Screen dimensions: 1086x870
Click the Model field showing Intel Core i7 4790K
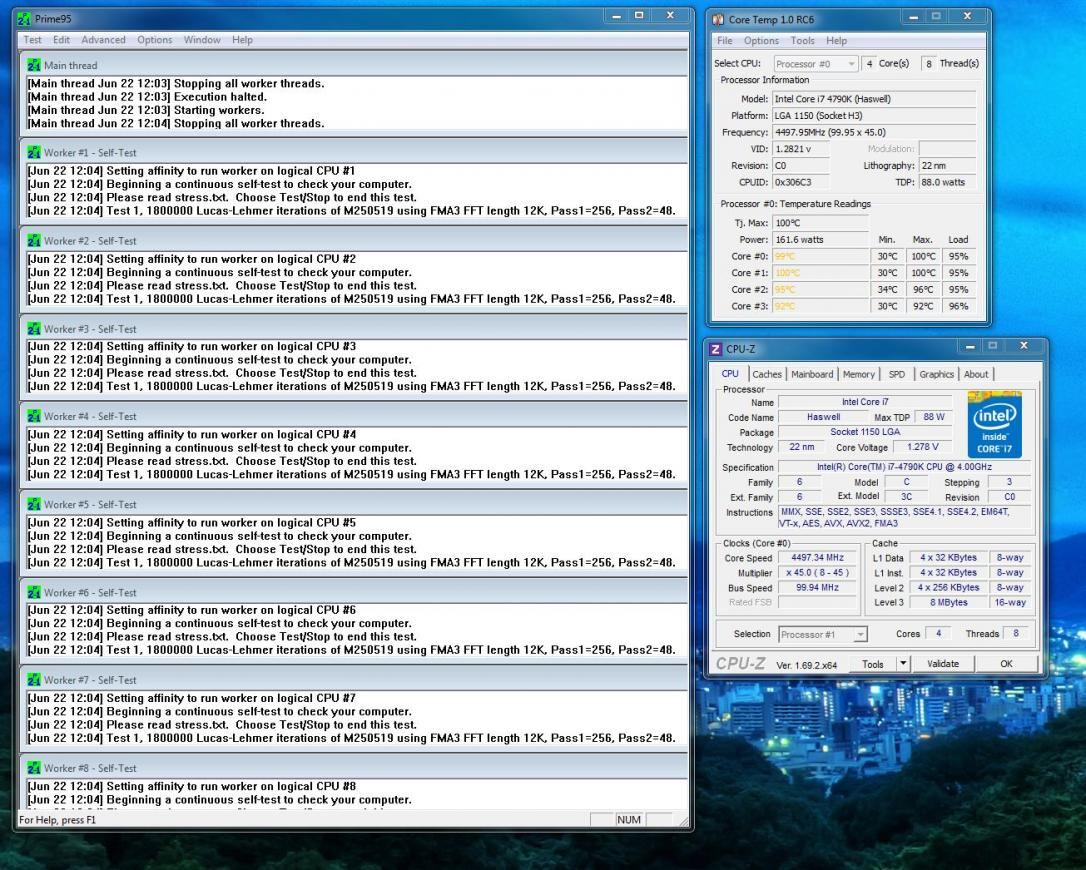(x=874, y=99)
